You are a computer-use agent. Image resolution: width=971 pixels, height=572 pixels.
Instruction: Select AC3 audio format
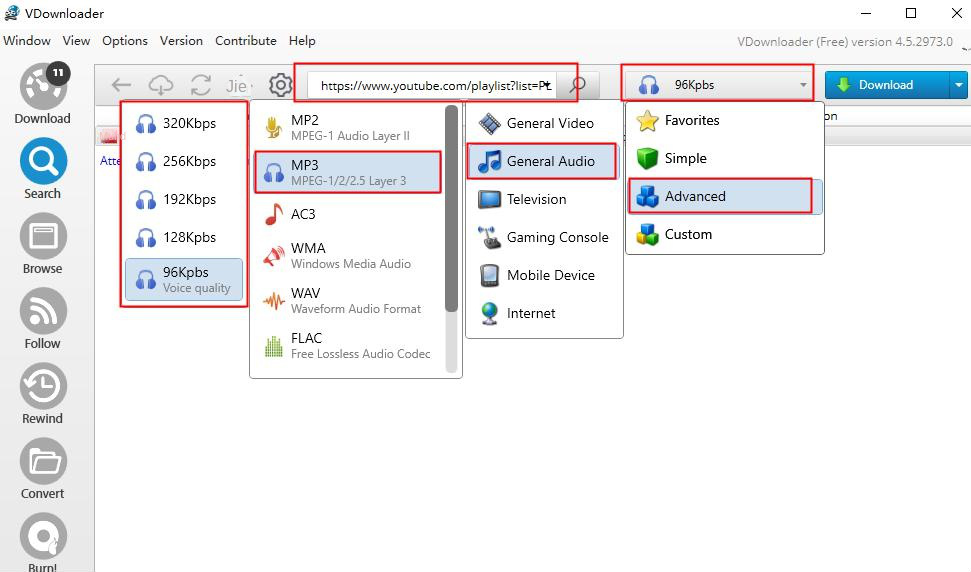click(349, 214)
